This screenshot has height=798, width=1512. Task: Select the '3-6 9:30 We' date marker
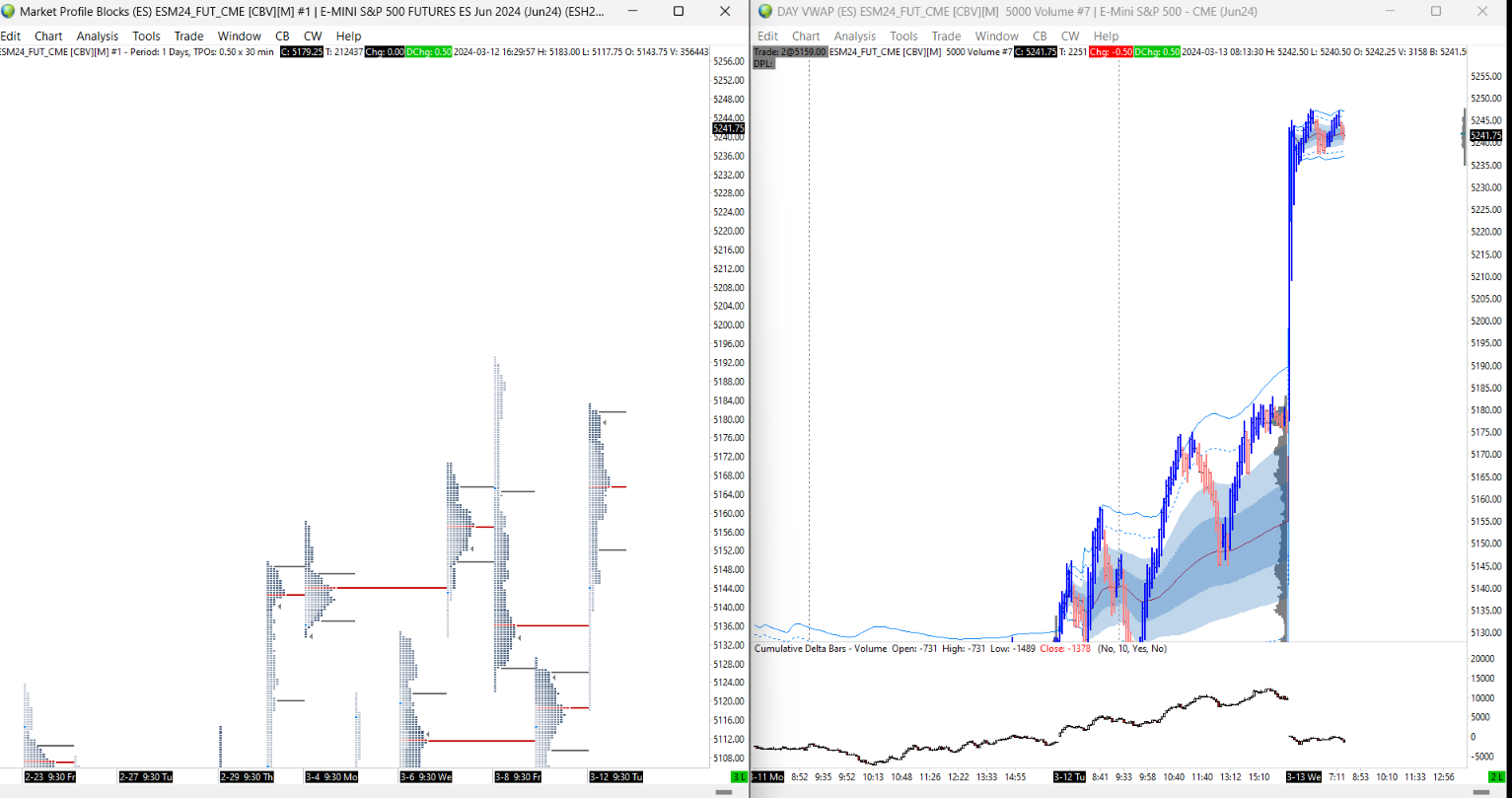[x=425, y=777]
